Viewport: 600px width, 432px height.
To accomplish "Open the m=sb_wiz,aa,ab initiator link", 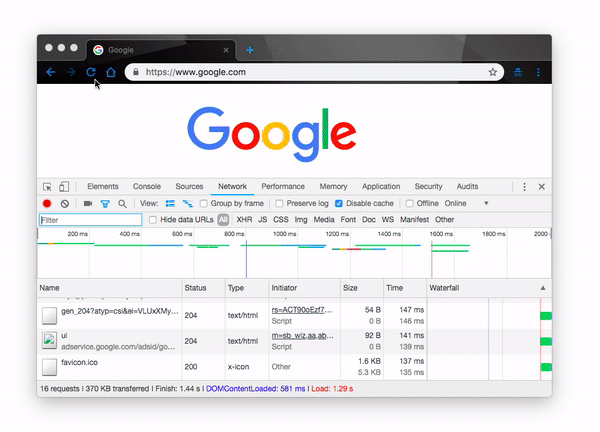I will point(303,336).
